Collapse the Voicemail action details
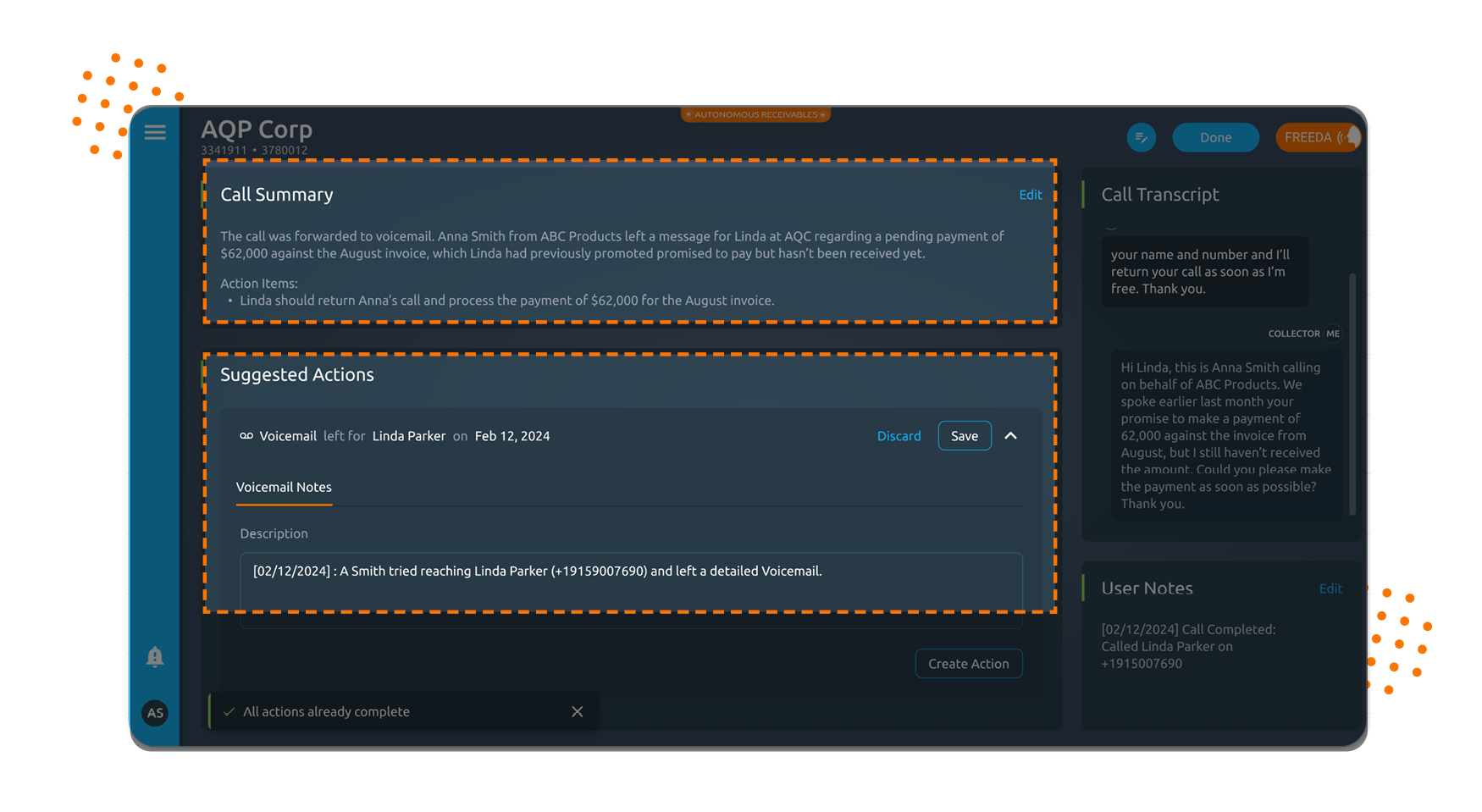1482x812 pixels. 1010,435
